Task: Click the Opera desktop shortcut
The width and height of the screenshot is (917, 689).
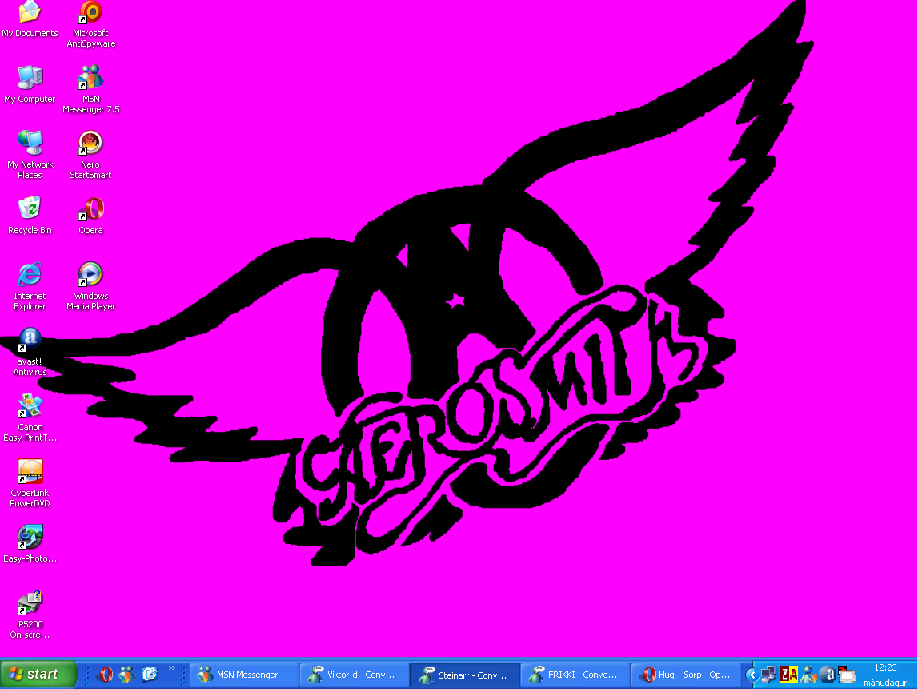Action: tap(91, 216)
